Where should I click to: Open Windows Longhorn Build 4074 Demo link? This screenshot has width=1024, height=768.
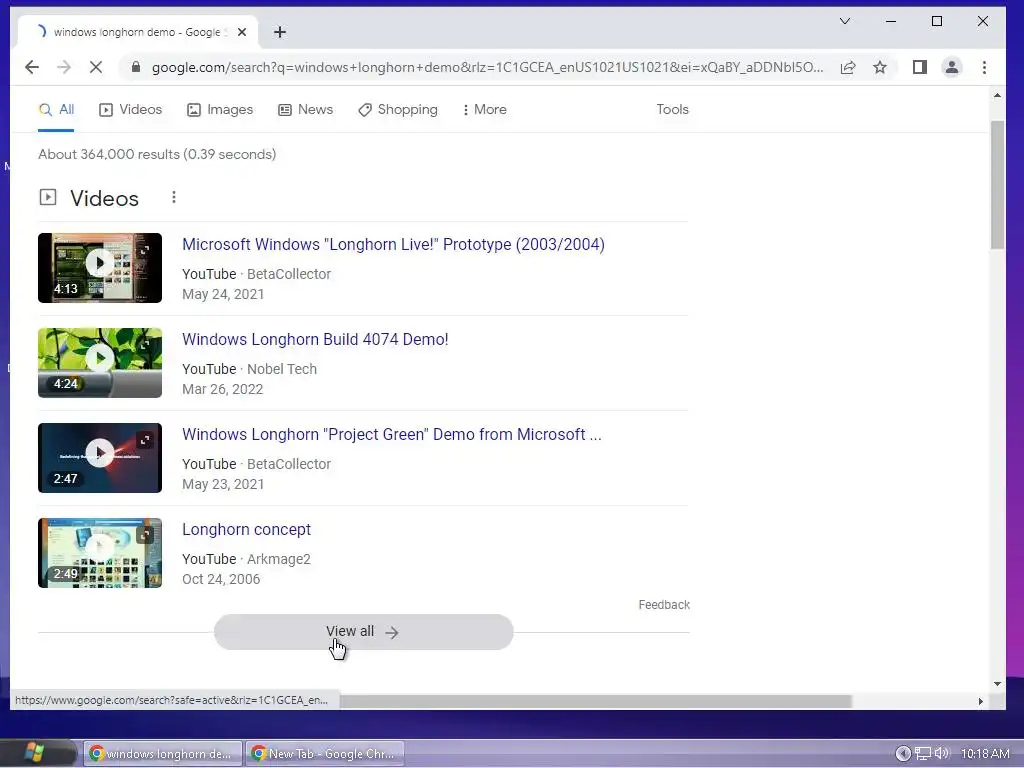[315, 340]
